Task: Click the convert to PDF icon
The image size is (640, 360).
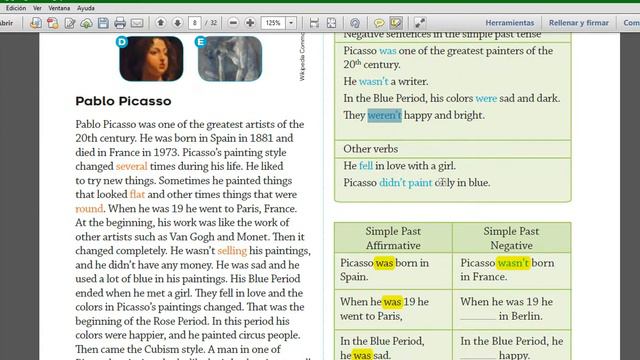Action: coord(53,23)
